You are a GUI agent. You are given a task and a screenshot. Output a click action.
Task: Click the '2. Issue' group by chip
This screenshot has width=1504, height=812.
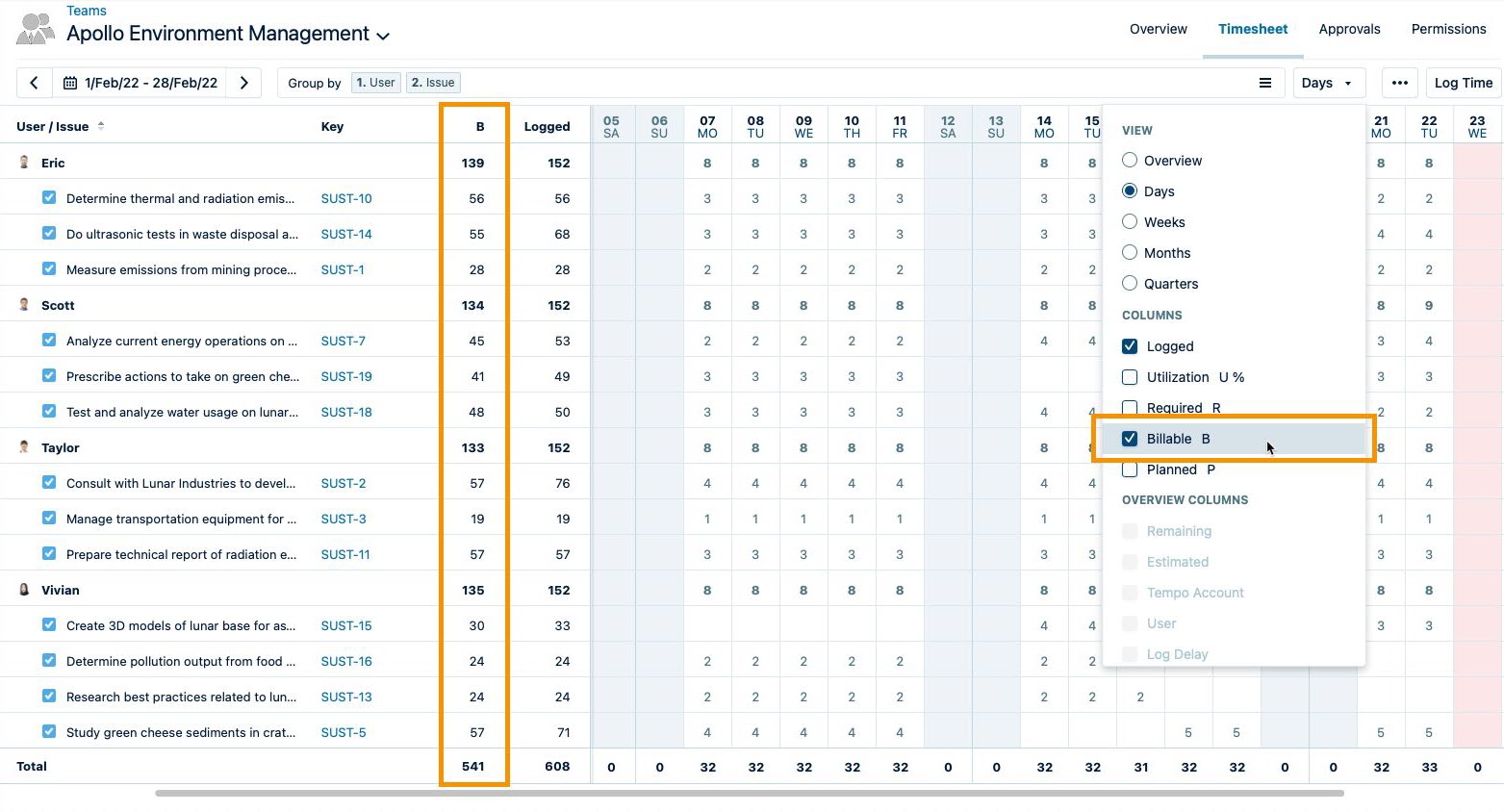(x=432, y=82)
